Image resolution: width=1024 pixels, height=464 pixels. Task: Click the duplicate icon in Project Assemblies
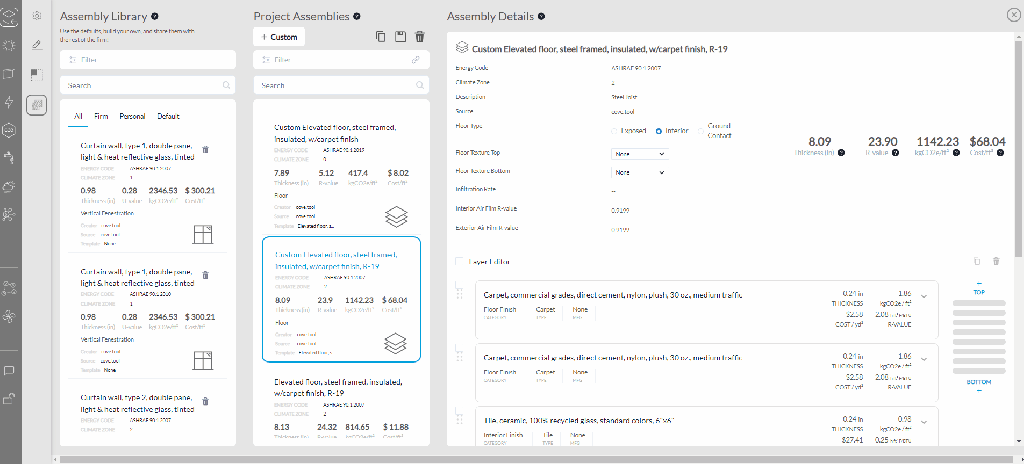point(381,37)
